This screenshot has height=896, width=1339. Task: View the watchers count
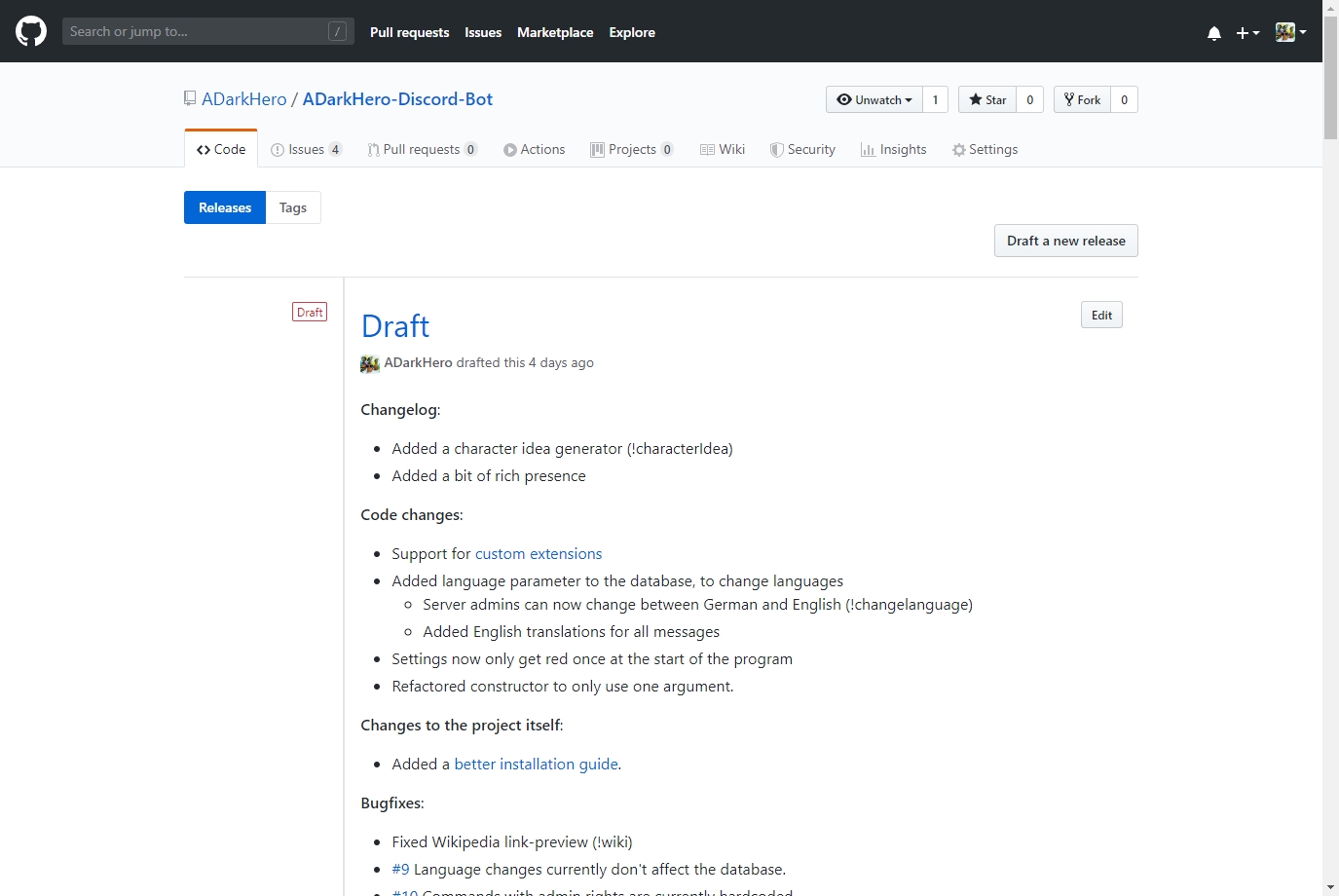(936, 99)
